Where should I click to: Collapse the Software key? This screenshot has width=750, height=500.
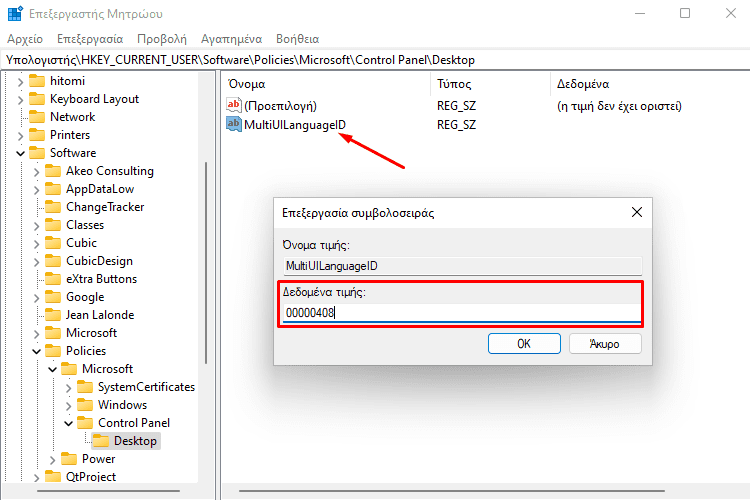20,154
